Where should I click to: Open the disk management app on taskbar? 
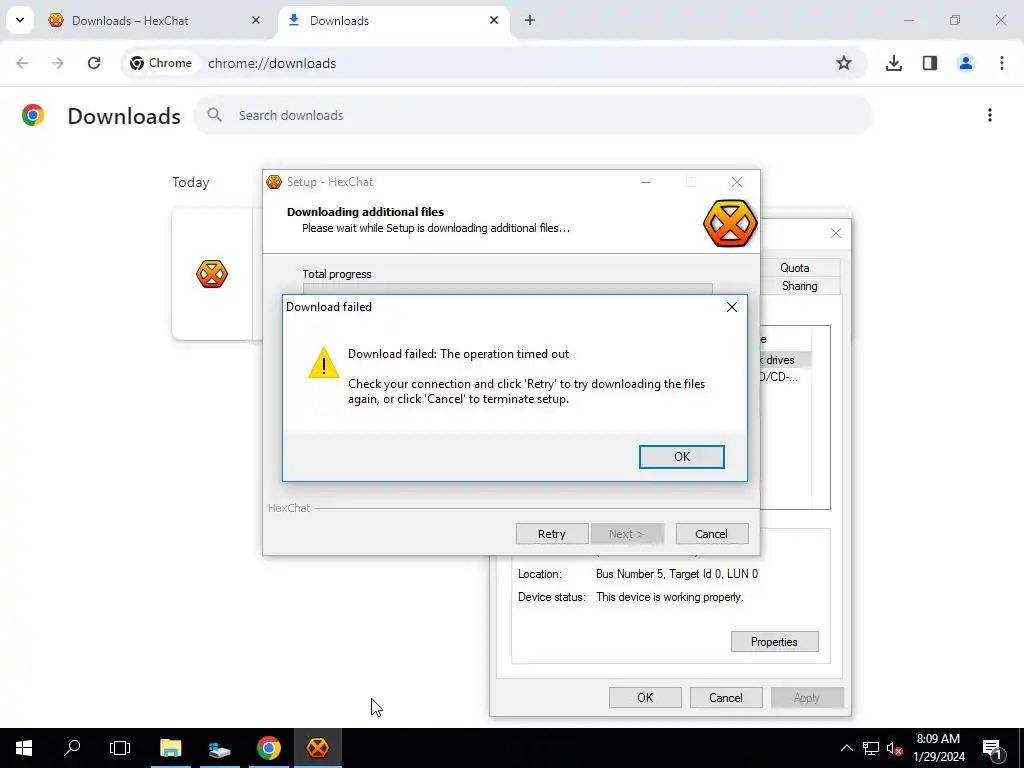pyautogui.click(x=219, y=748)
